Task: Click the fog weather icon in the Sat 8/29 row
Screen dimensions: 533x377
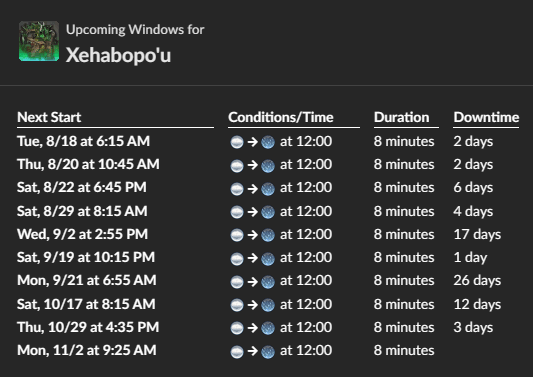Action: (237, 212)
